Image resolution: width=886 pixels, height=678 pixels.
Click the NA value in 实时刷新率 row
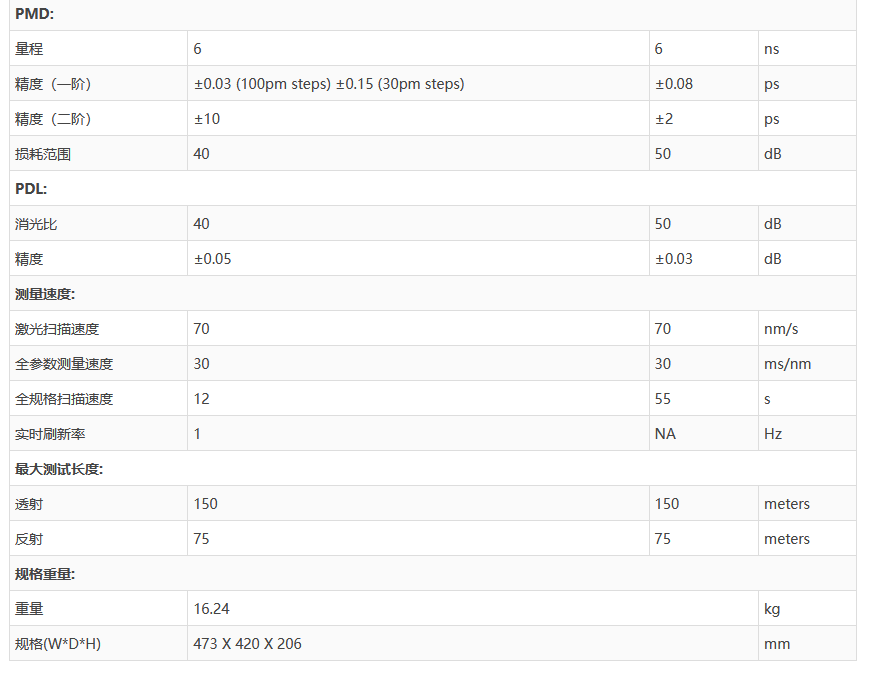pyautogui.click(x=665, y=434)
